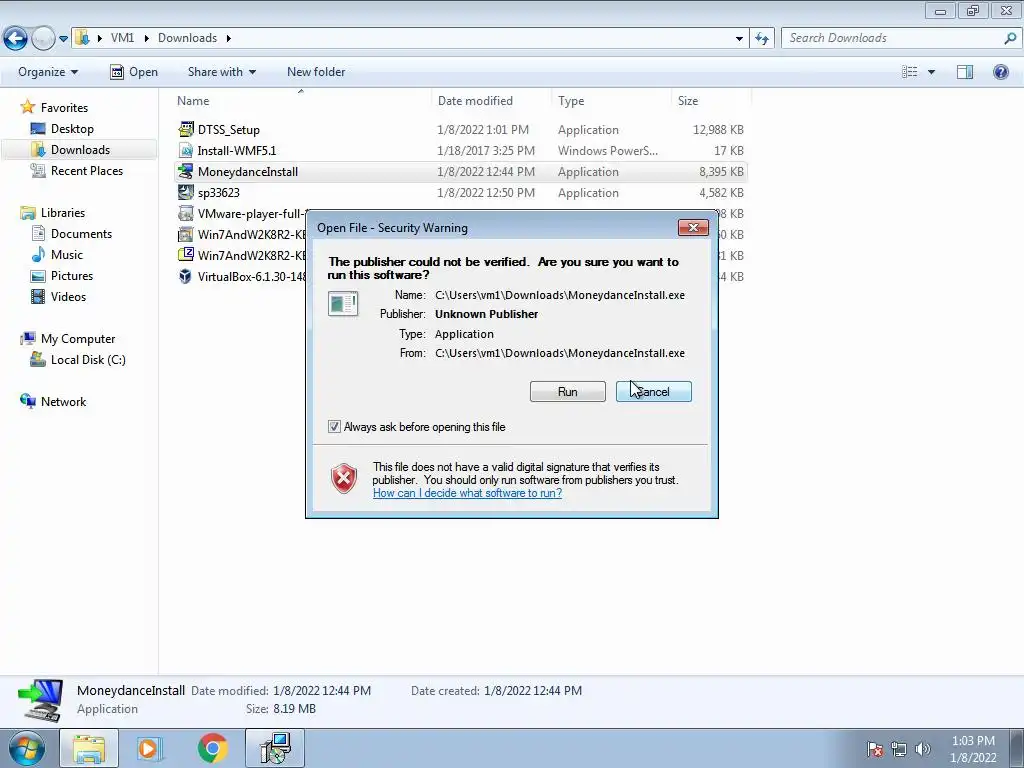Click Cancel in the security warning dialog
This screenshot has height=768, width=1024.
[654, 392]
